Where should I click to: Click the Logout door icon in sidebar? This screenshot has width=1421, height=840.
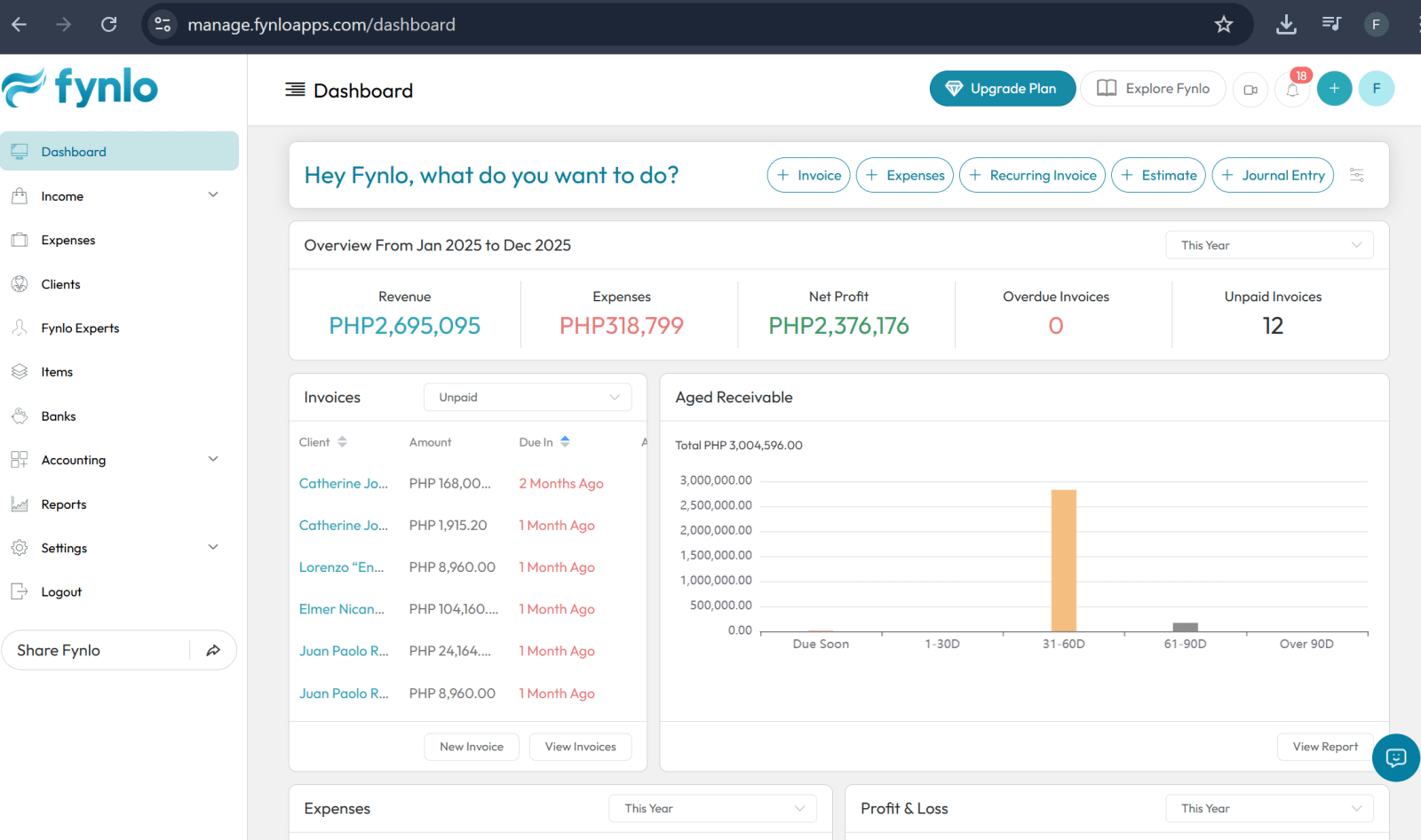click(x=20, y=592)
